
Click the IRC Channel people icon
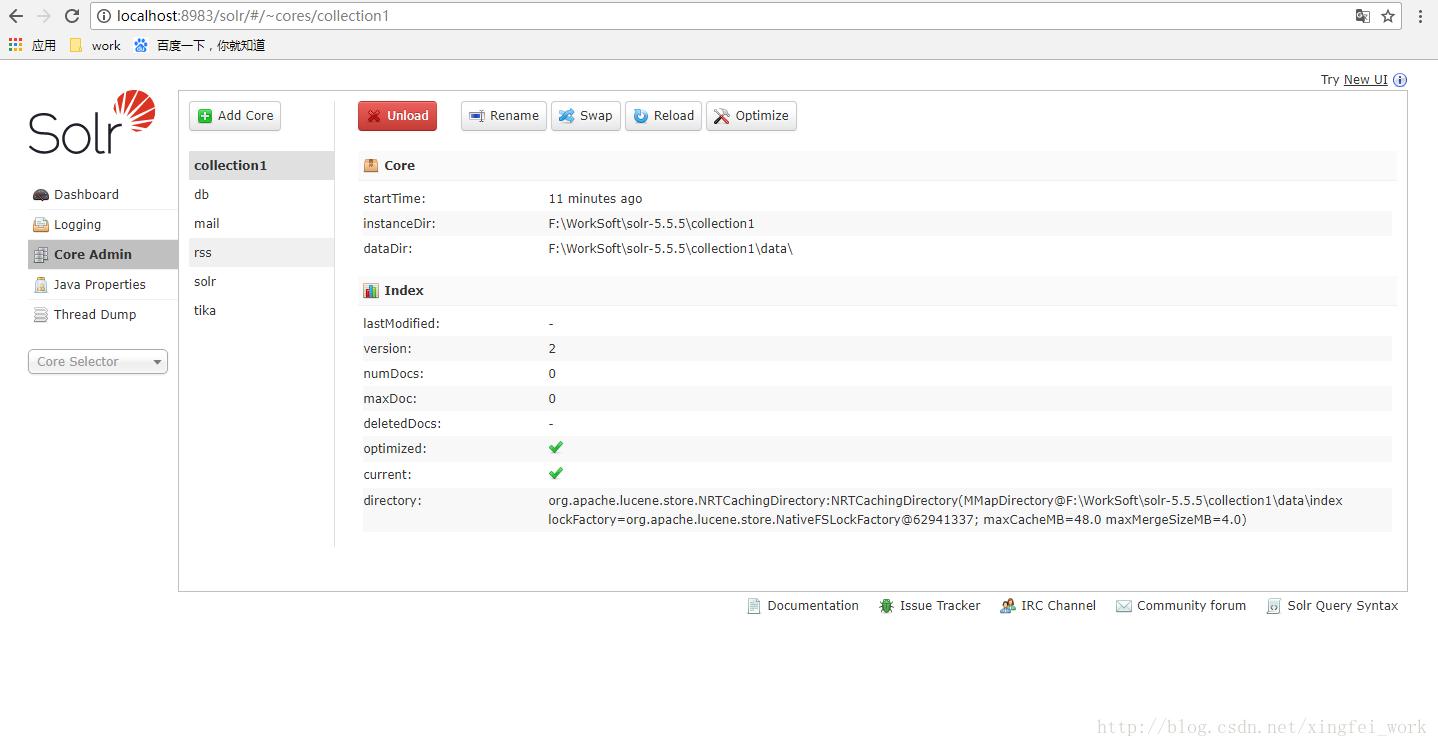1008,606
